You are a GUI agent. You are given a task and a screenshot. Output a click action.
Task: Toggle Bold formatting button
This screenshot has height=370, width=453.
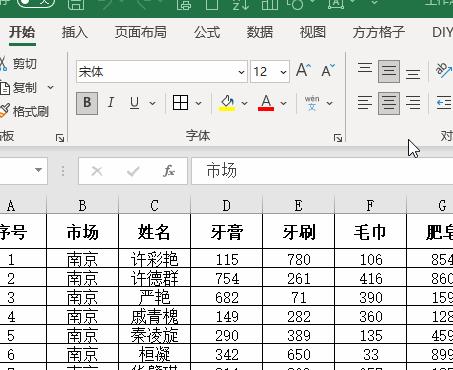(87, 103)
